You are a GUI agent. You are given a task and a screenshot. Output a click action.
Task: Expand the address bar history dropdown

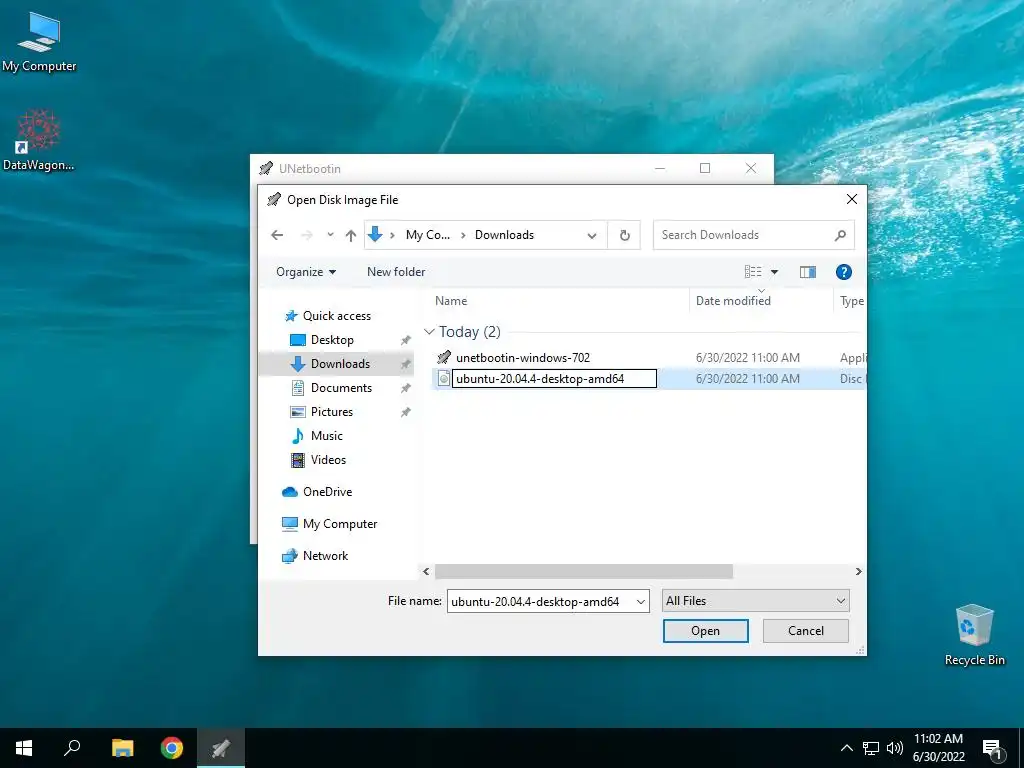592,236
